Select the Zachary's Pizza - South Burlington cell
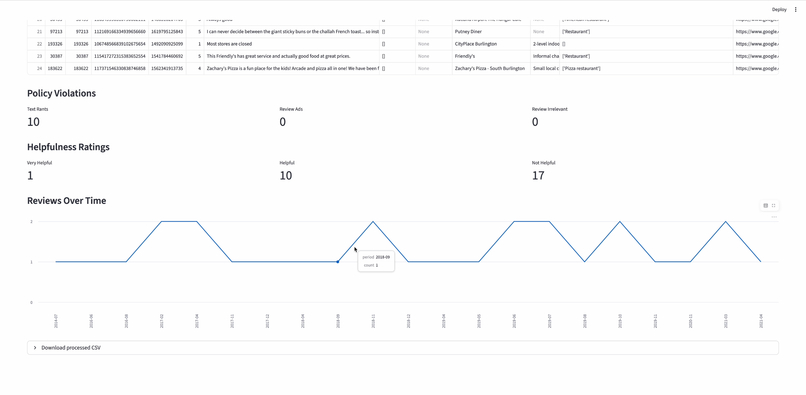 (x=491, y=68)
